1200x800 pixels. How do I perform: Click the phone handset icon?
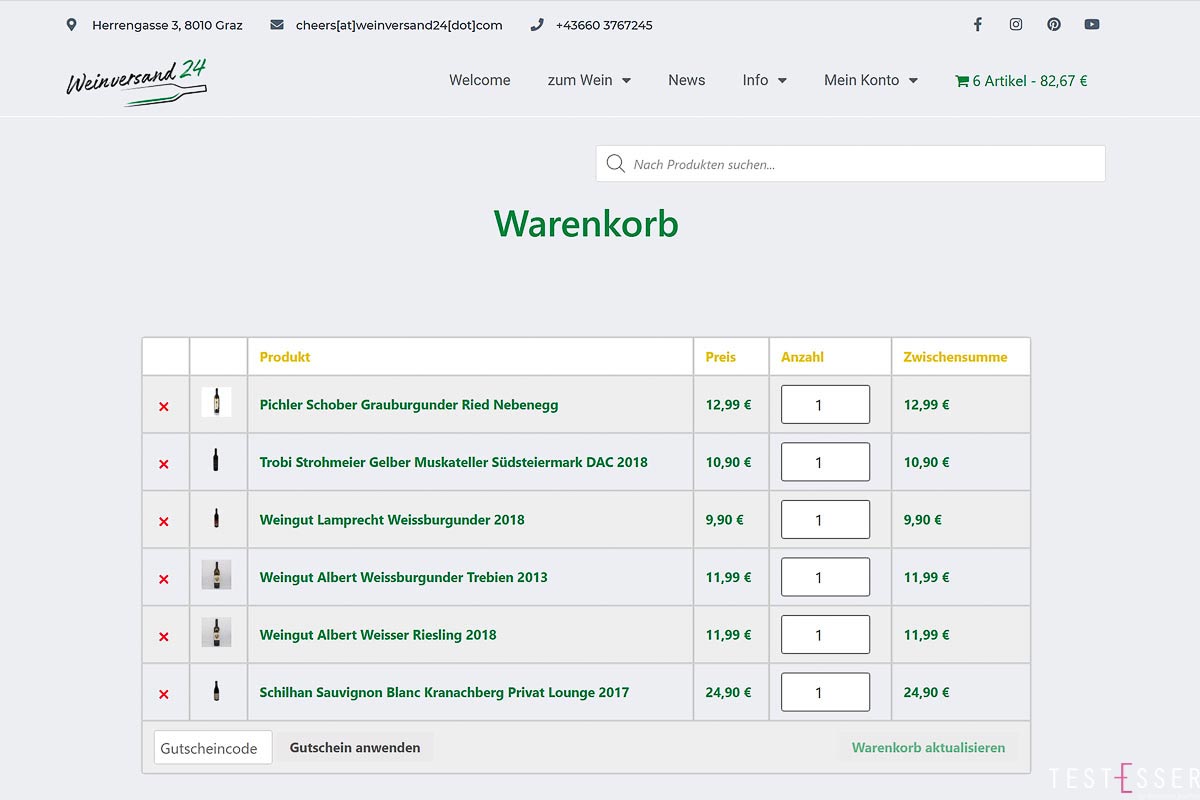coord(537,25)
